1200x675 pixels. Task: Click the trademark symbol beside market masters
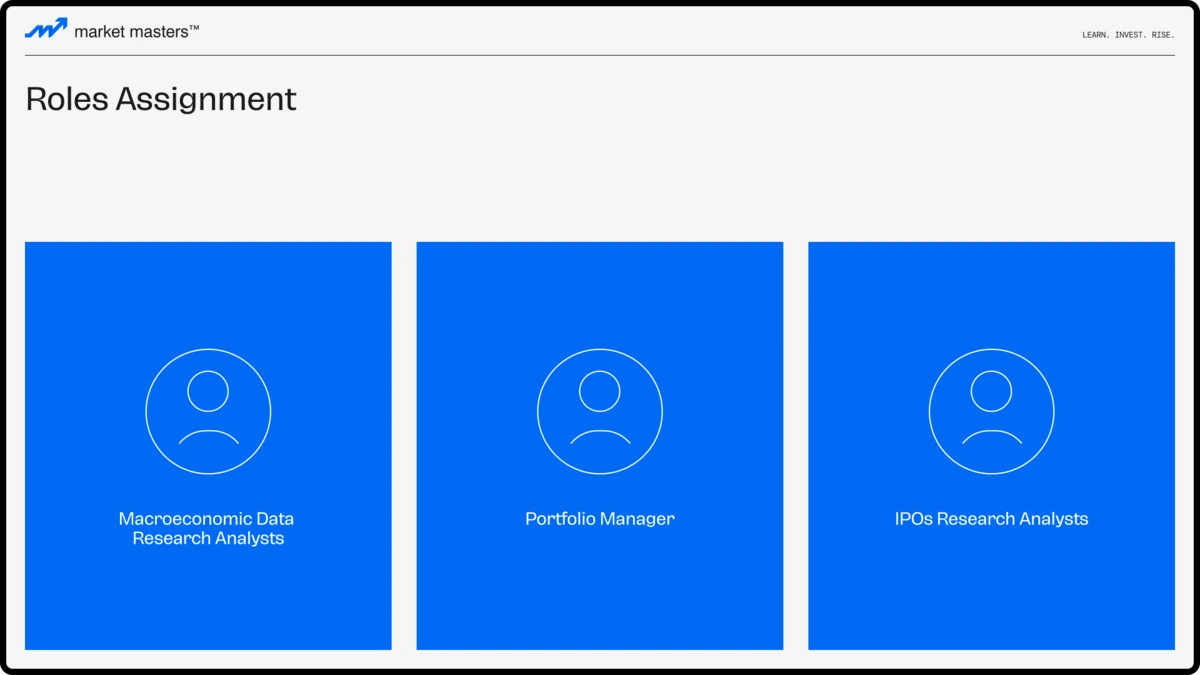click(x=194, y=28)
